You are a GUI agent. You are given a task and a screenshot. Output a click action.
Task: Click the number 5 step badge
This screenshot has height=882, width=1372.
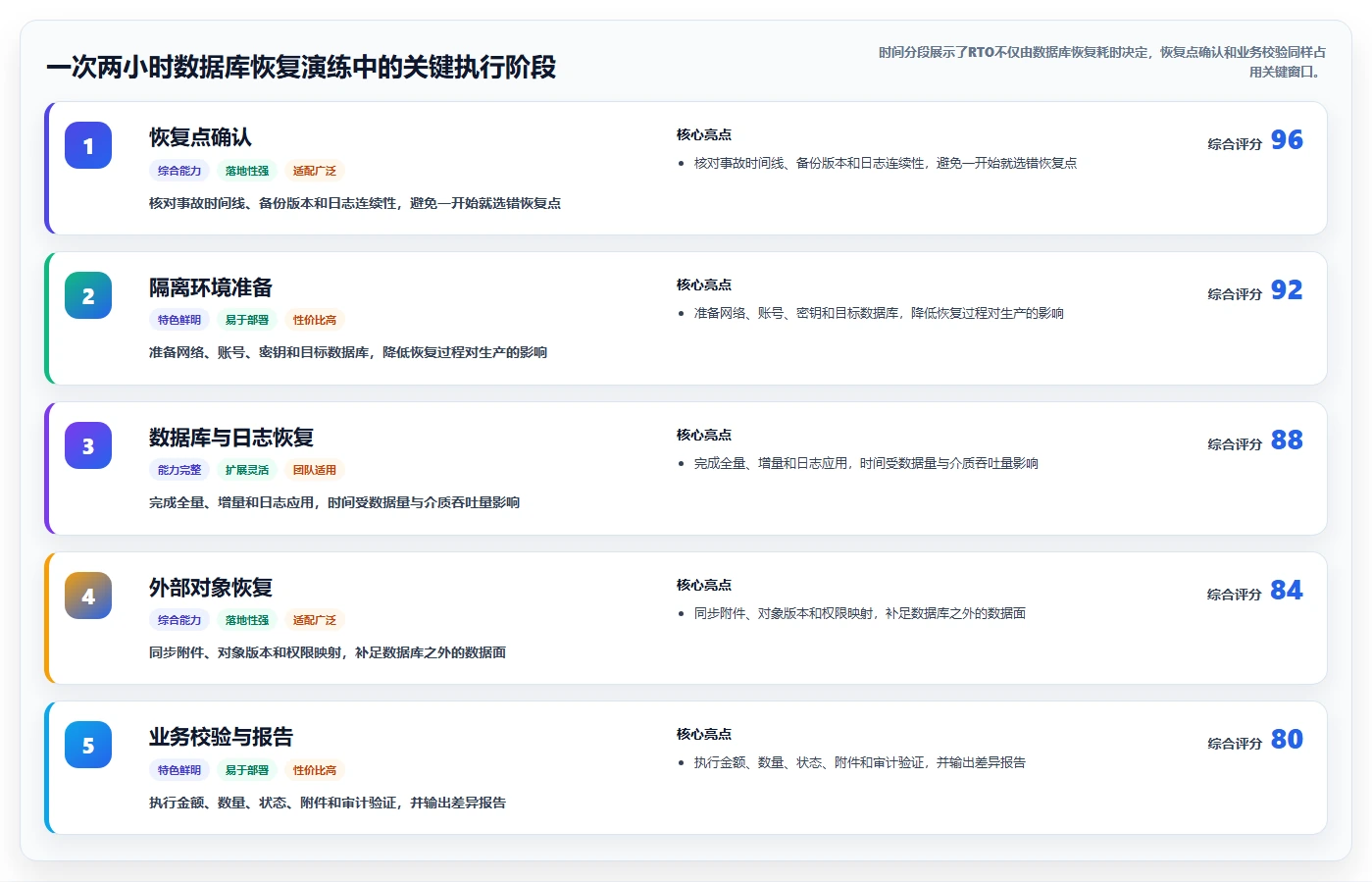tap(88, 746)
